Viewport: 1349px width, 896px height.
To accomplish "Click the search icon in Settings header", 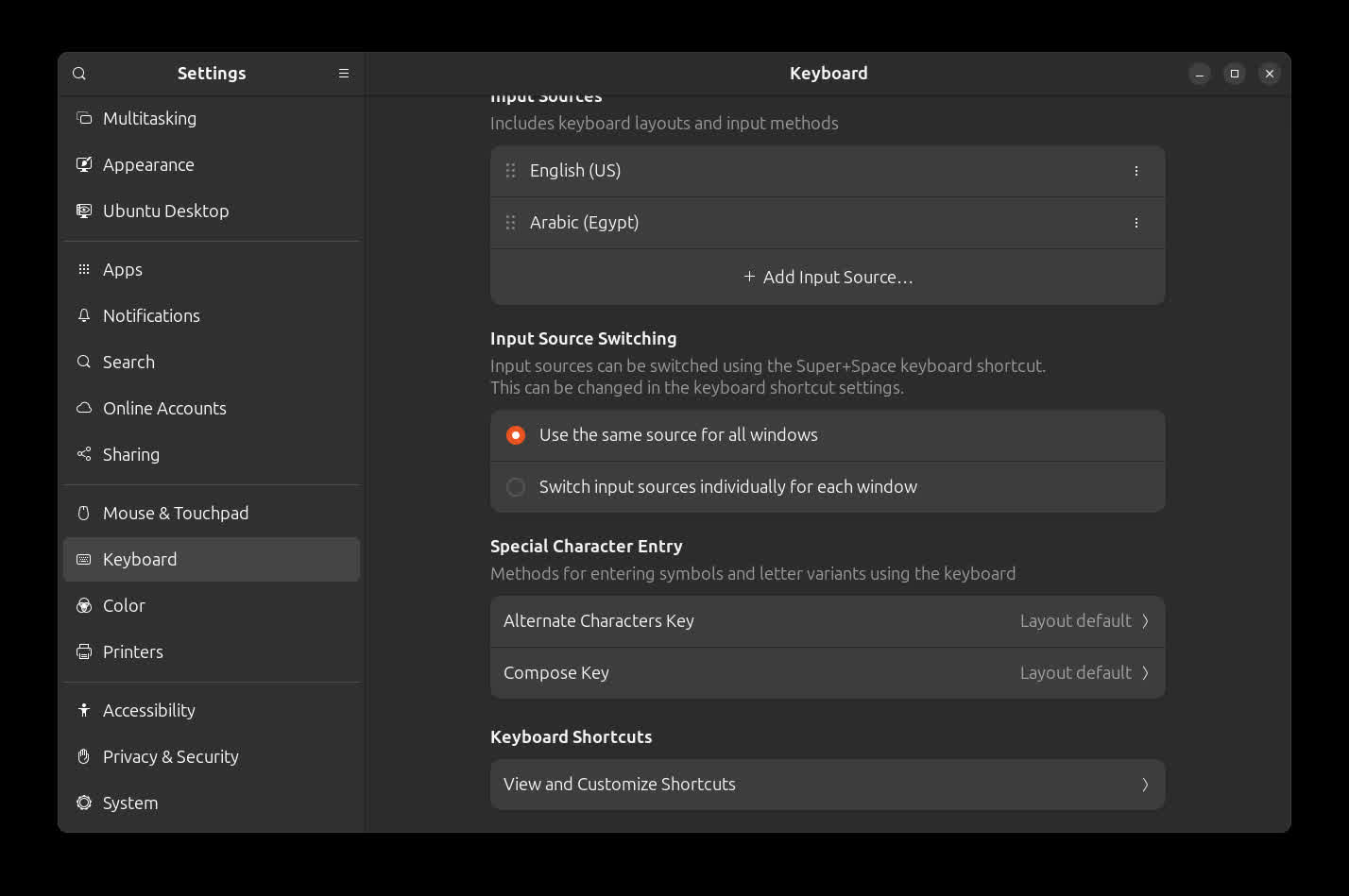I will [79, 74].
